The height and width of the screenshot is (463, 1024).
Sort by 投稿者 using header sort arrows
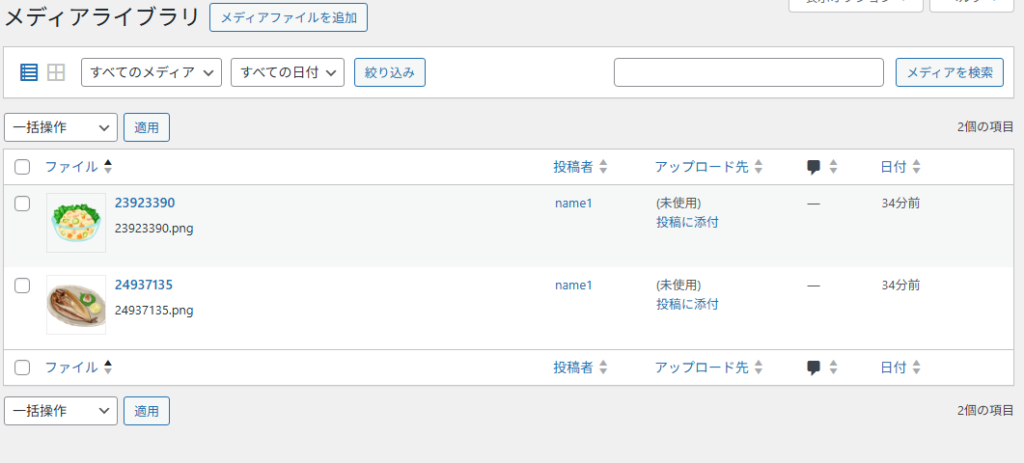[x=603, y=167]
